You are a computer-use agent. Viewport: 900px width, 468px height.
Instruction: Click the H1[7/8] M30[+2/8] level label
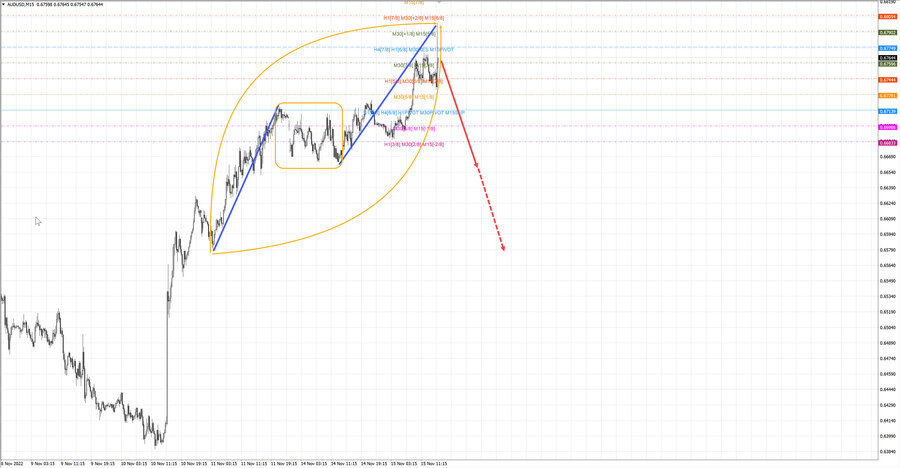point(414,18)
